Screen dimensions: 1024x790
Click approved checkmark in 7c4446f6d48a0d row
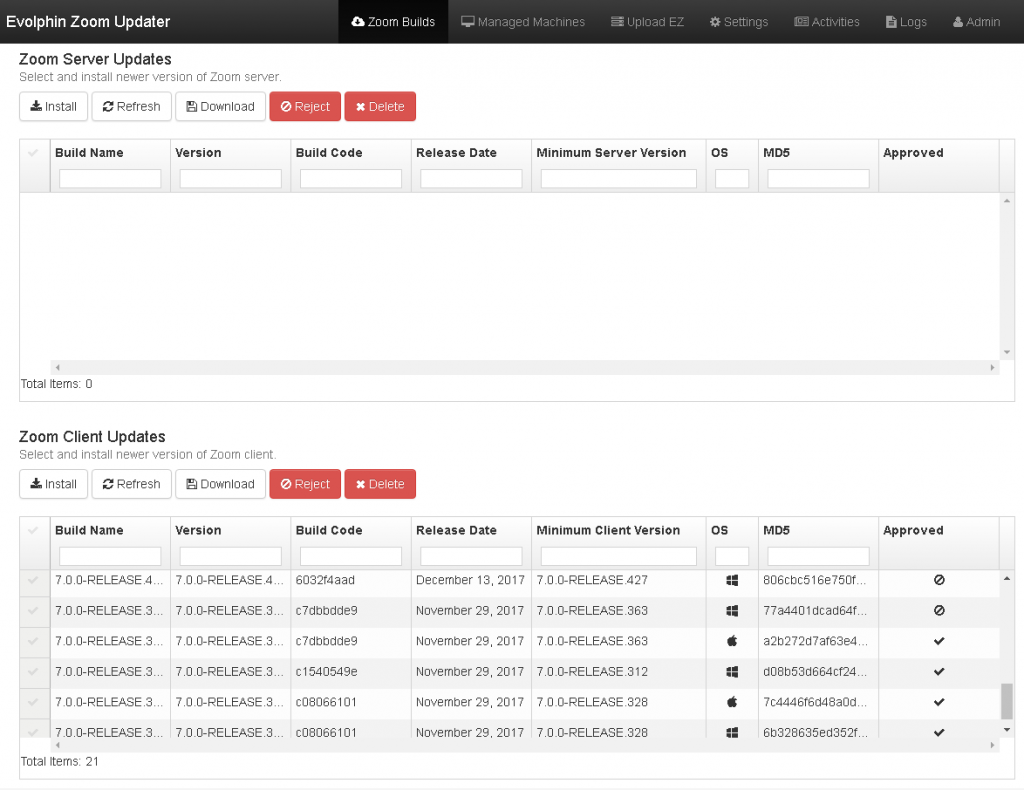coord(939,702)
